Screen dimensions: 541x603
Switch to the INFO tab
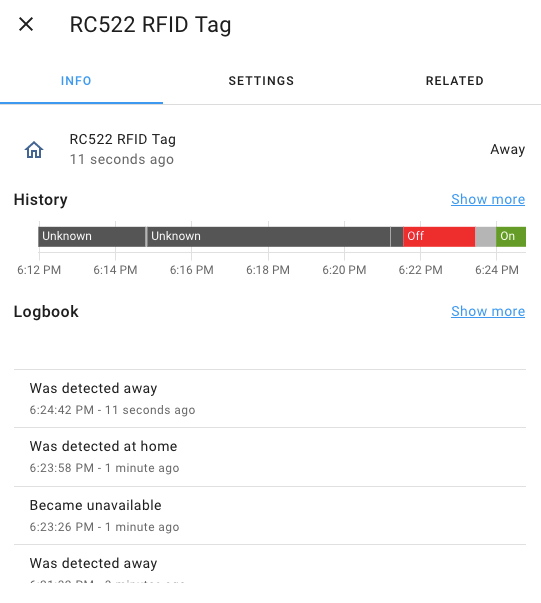point(76,81)
